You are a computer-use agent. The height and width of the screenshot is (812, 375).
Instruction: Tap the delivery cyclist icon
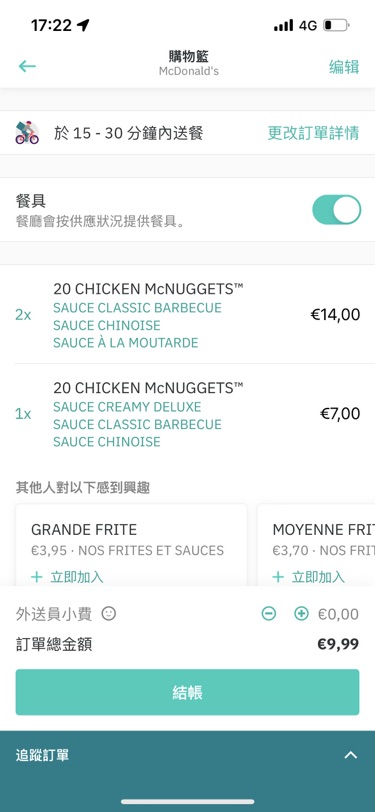pyautogui.click(x=27, y=133)
